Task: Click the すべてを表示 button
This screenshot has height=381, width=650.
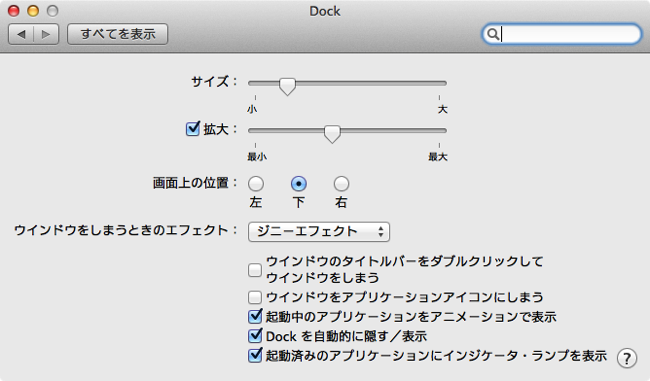Action: click(x=118, y=34)
